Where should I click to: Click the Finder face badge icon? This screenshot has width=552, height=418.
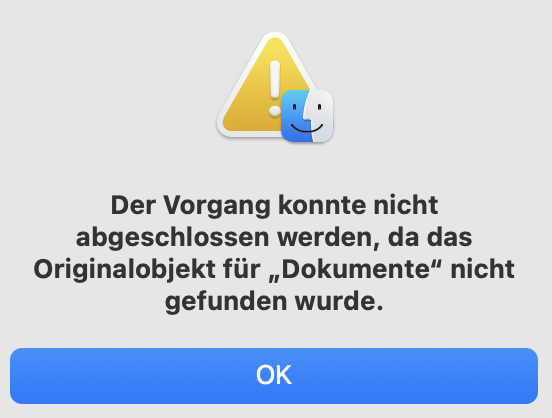pos(307,116)
